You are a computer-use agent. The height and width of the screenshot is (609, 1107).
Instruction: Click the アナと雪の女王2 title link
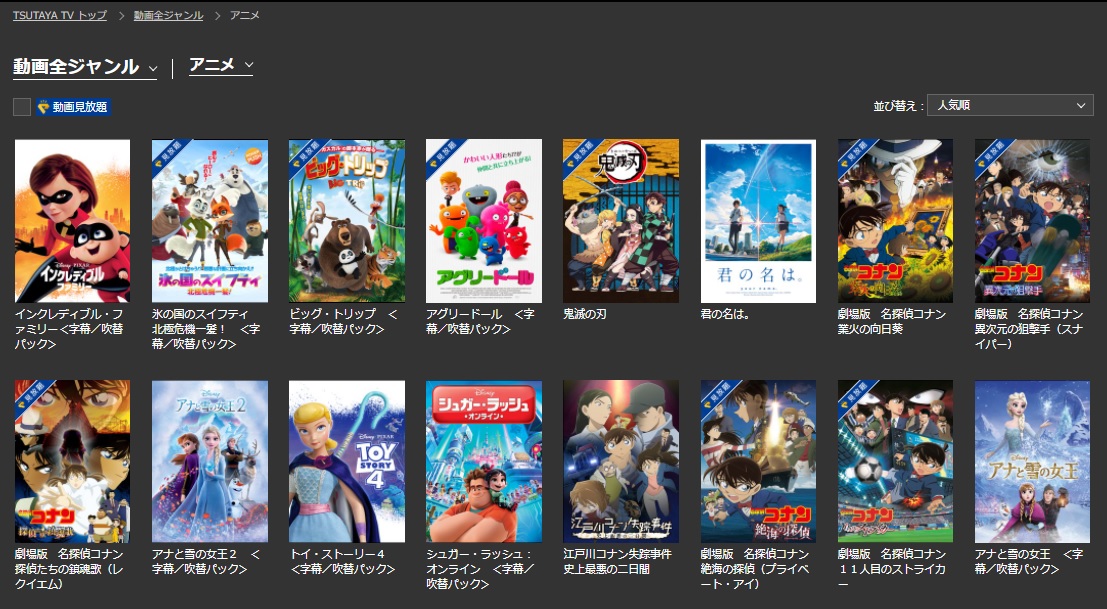206,562
